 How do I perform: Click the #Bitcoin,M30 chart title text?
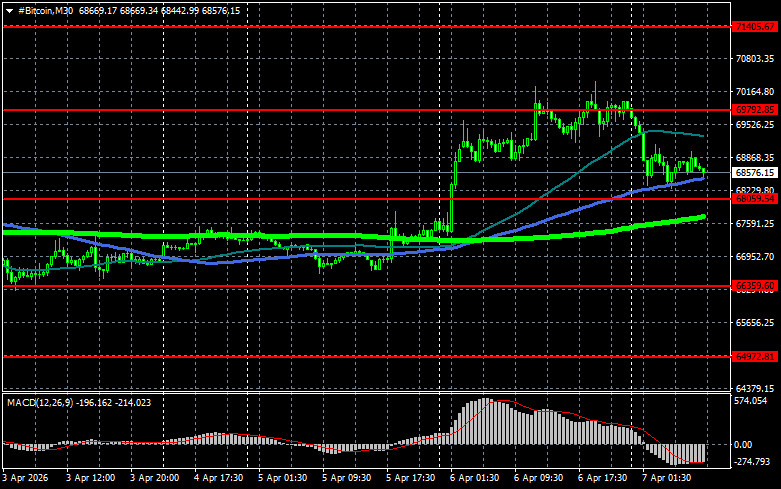[46, 10]
